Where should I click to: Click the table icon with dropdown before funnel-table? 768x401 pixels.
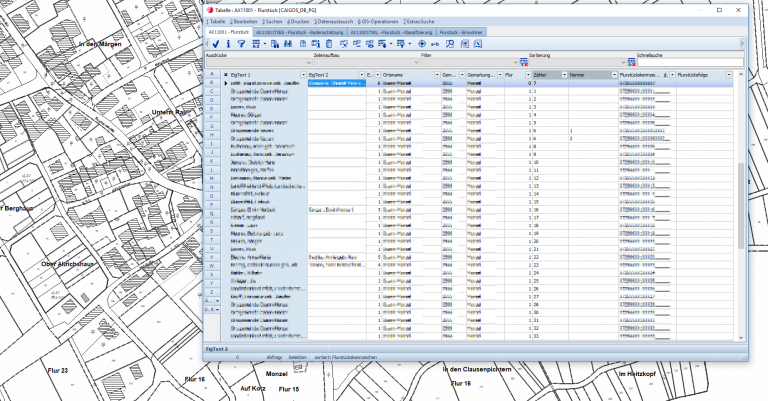coord(382,44)
